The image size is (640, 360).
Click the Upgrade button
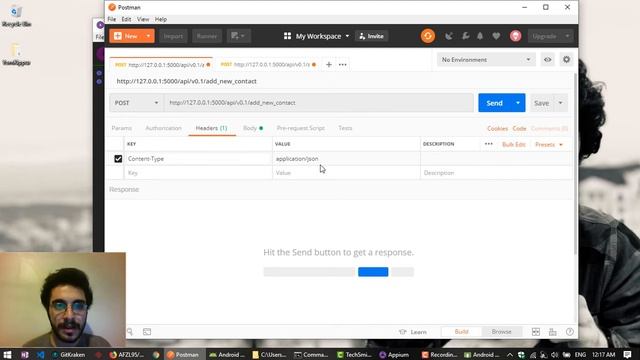click(x=544, y=36)
